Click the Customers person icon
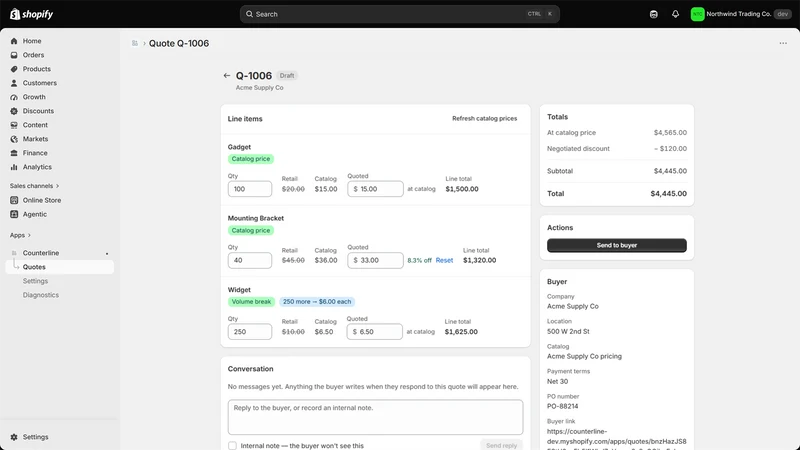 [x=14, y=83]
